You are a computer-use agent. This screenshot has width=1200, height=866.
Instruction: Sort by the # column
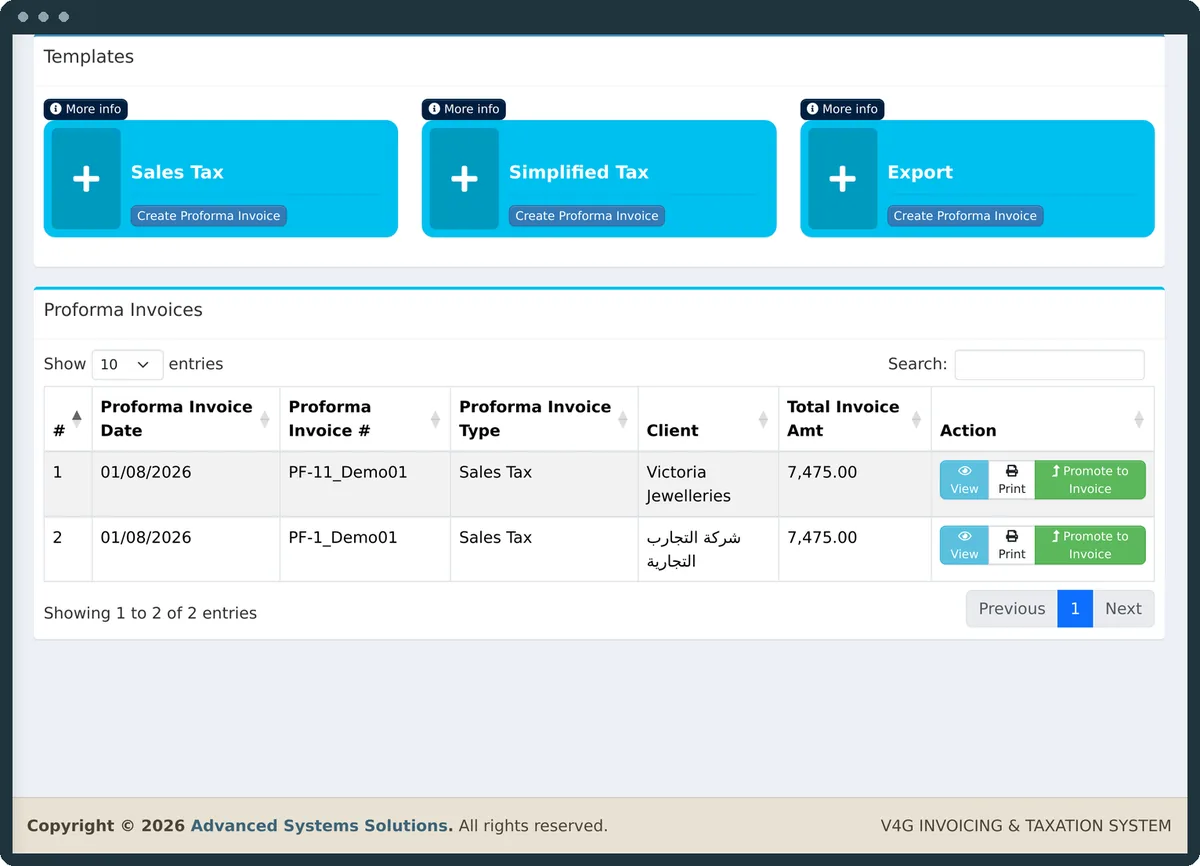pos(68,419)
